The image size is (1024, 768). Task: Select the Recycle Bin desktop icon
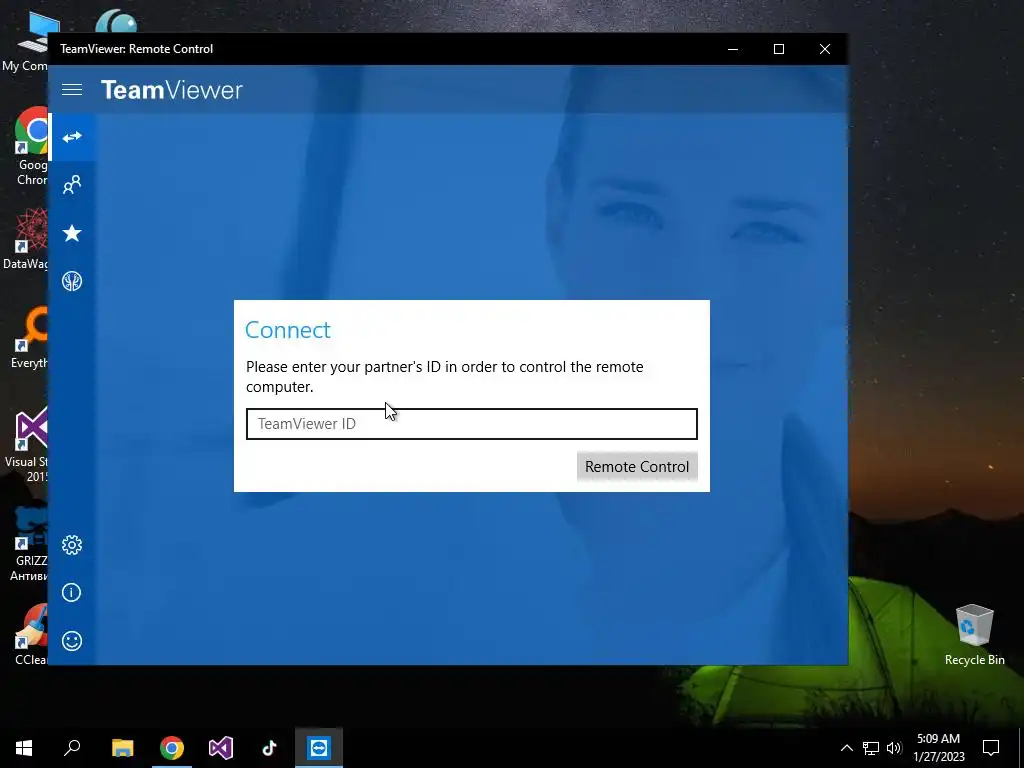974,634
